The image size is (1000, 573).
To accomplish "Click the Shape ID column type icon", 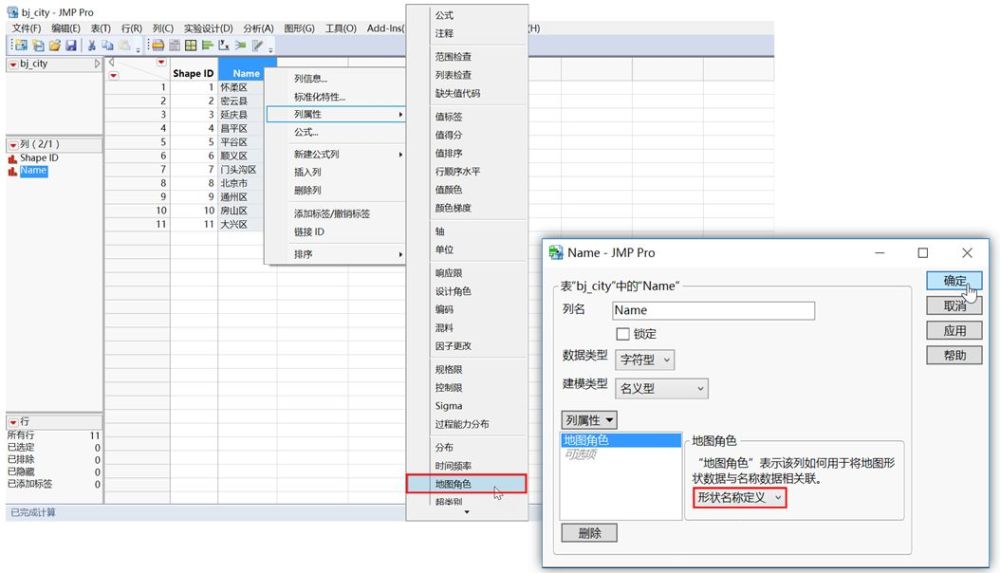I will pos(12,158).
